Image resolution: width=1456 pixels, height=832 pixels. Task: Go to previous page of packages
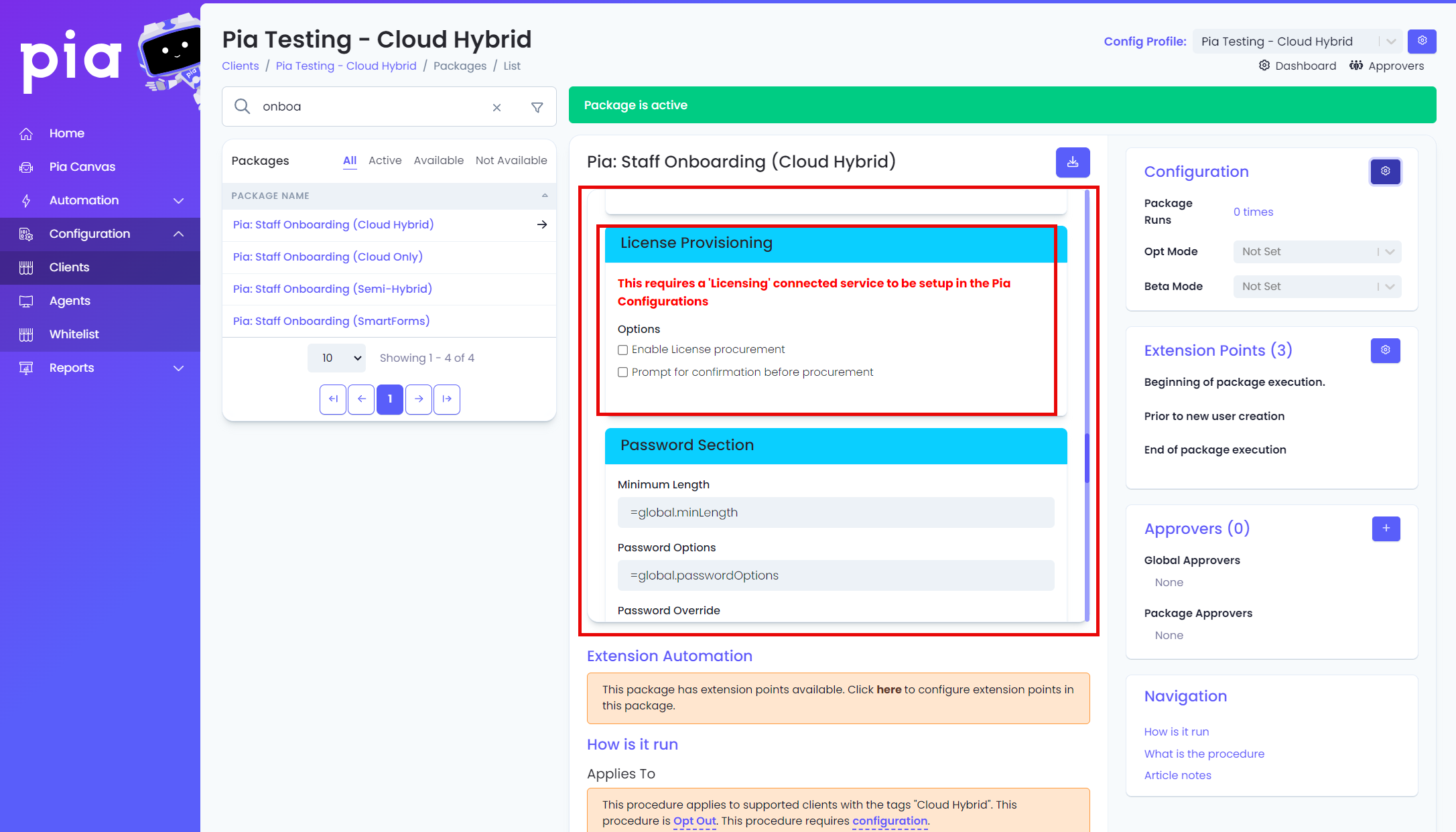click(361, 399)
